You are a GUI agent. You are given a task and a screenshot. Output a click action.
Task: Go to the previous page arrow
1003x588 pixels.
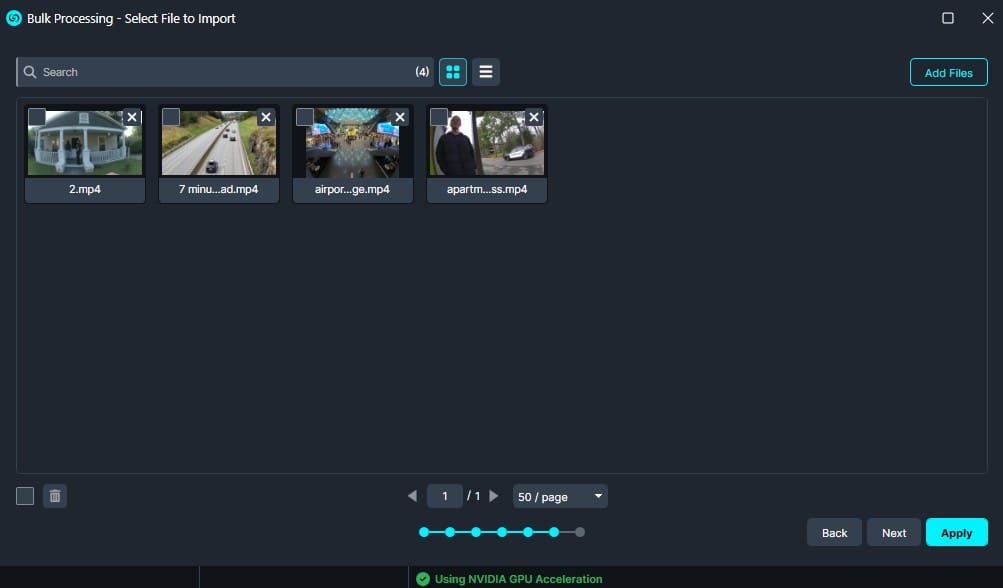[x=412, y=496]
